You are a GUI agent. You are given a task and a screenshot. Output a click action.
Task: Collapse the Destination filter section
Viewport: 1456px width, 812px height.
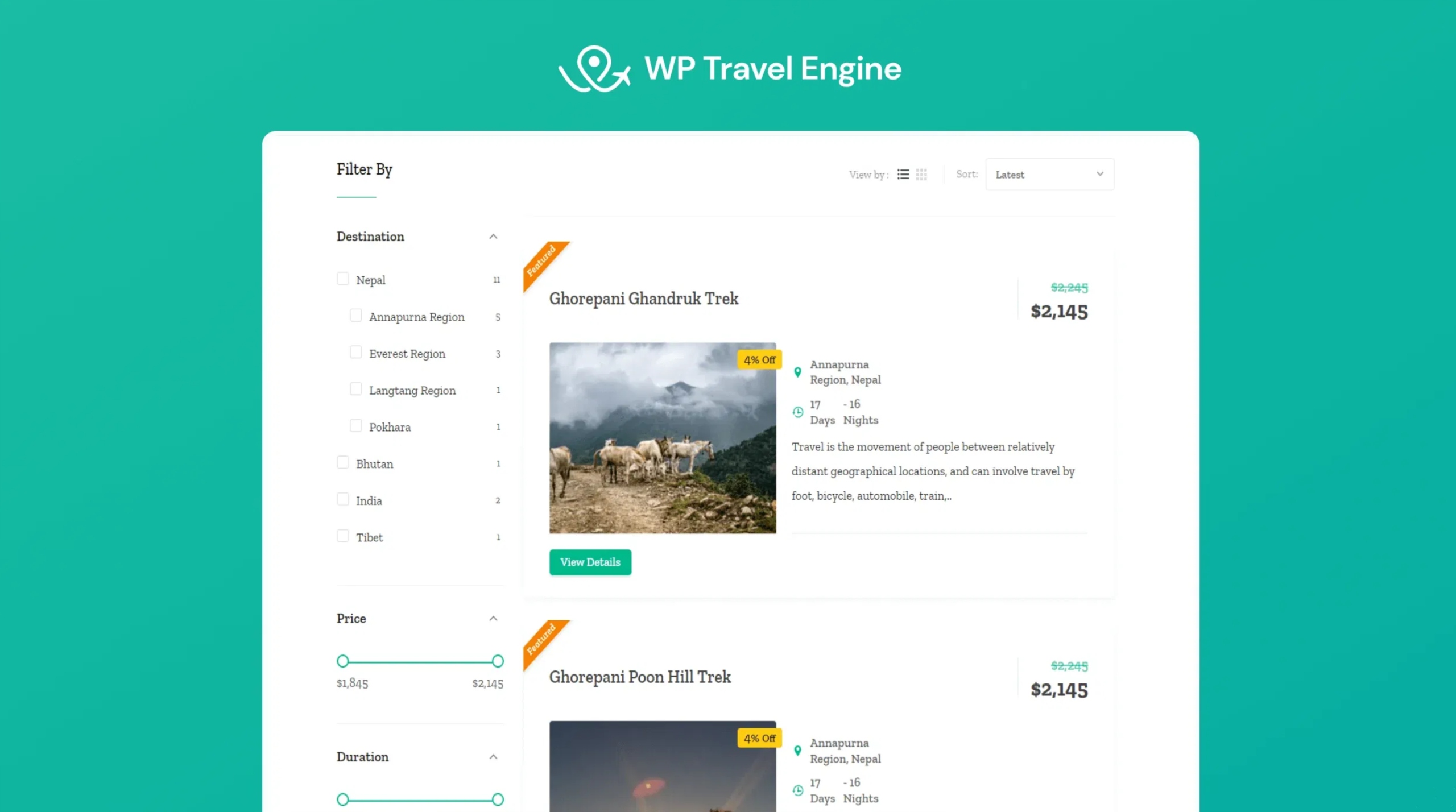[x=493, y=237]
